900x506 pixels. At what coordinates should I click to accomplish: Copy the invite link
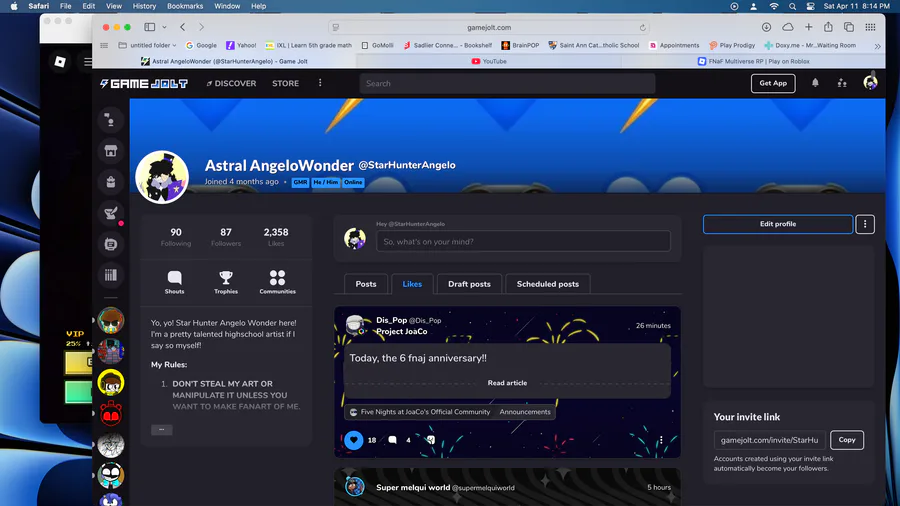pyautogui.click(x=847, y=440)
